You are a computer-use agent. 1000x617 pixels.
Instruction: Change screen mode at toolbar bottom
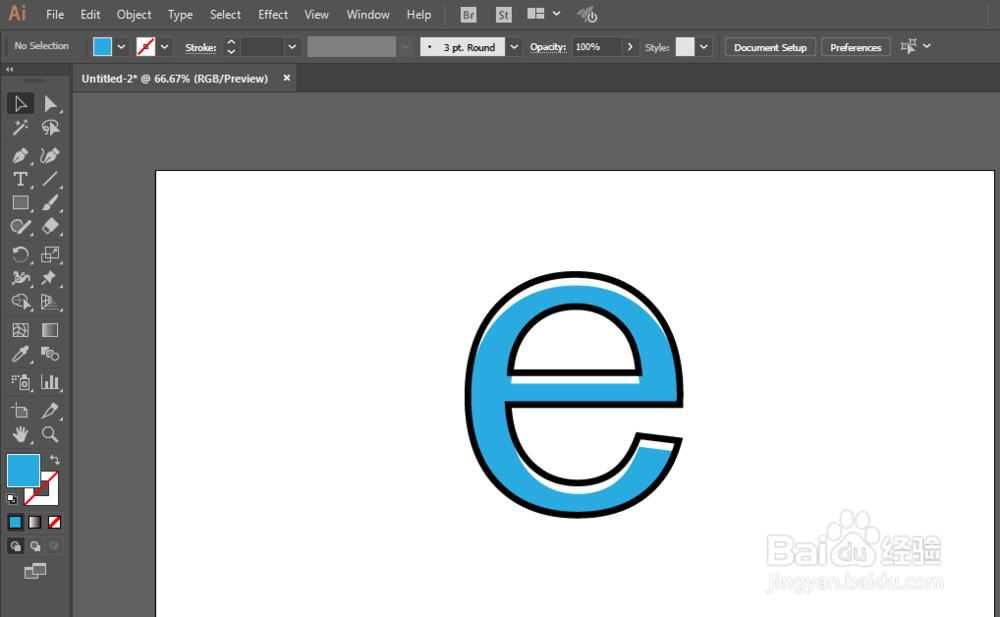(x=35, y=571)
